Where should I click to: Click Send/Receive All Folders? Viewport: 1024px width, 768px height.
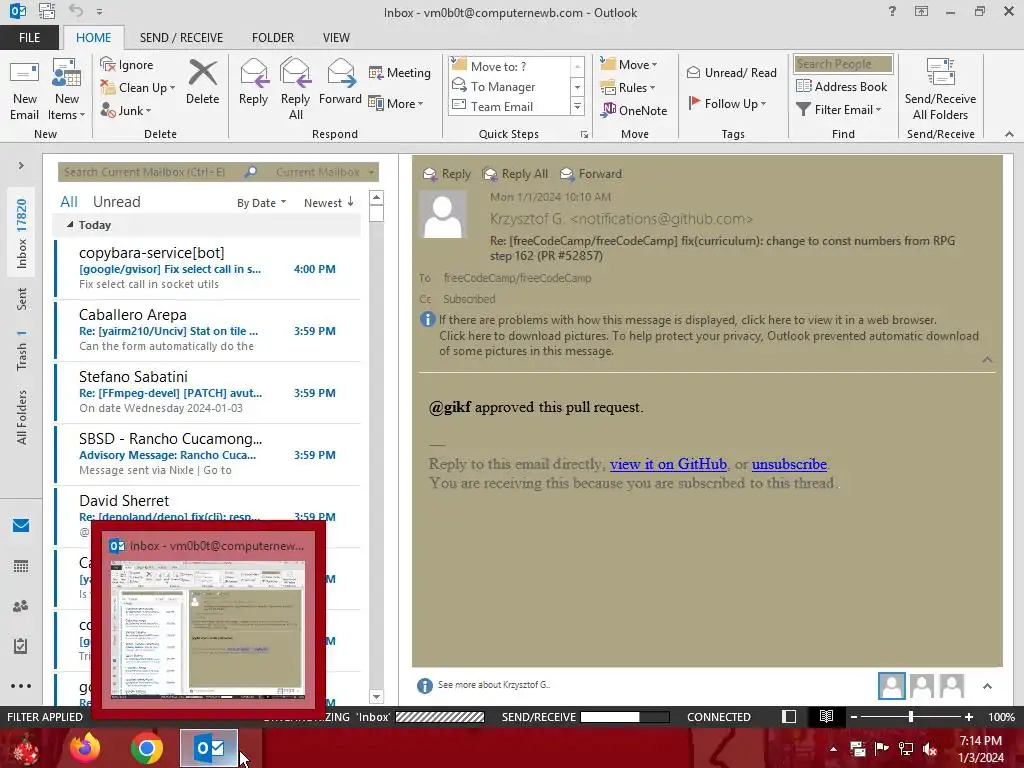point(940,89)
